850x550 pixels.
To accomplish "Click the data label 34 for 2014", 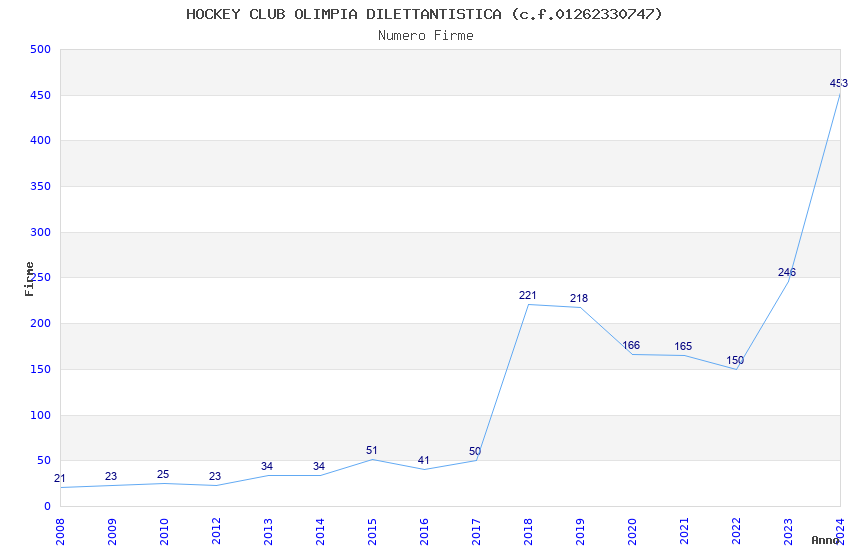I will pyautogui.click(x=319, y=466).
